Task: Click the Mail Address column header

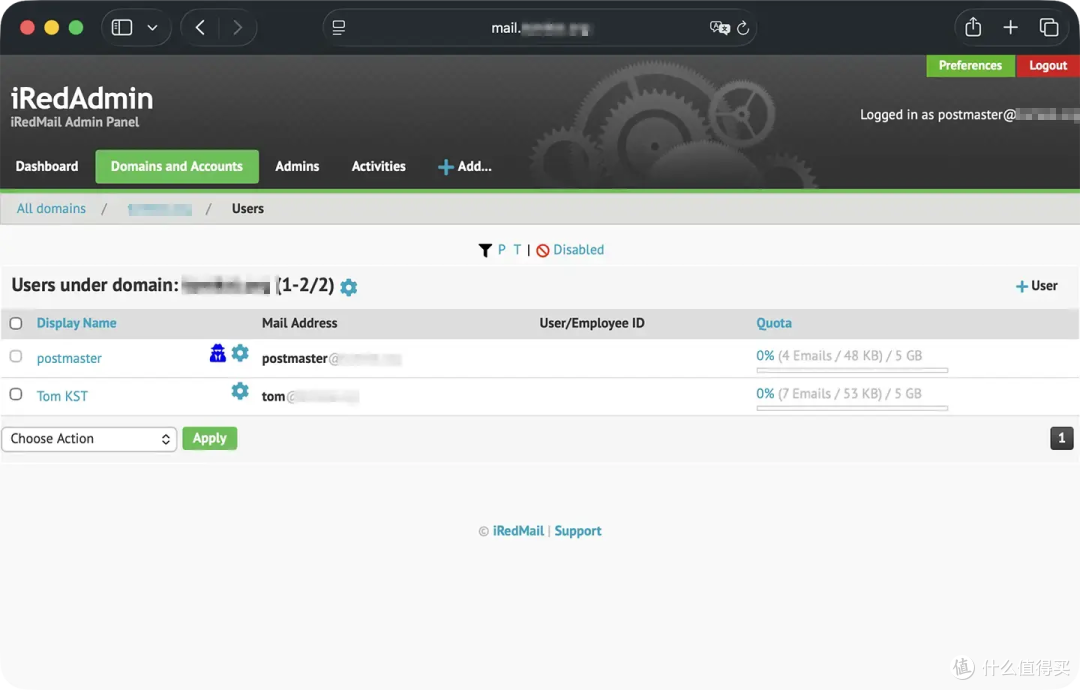Action: pyautogui.click(x=300, y=323)
